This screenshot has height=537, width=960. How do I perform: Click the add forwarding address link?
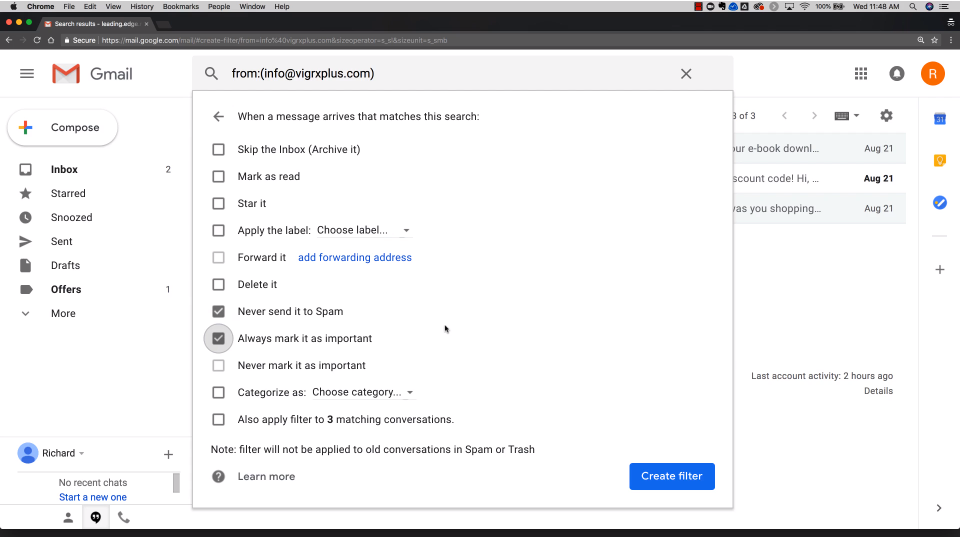(x=354, y=257)
